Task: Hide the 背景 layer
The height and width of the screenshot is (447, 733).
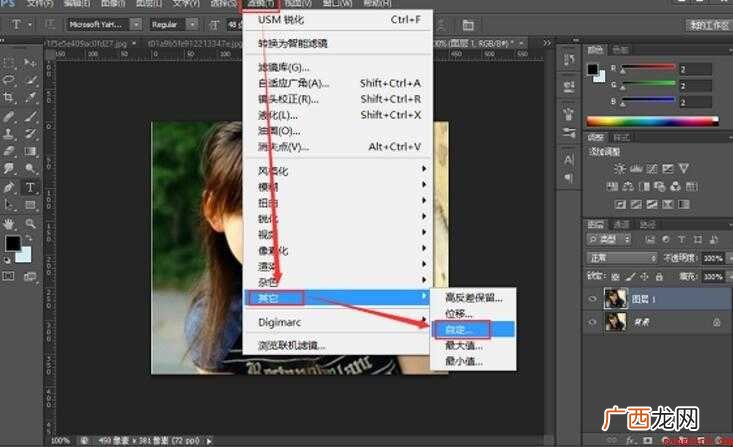Action: [592, 322]
